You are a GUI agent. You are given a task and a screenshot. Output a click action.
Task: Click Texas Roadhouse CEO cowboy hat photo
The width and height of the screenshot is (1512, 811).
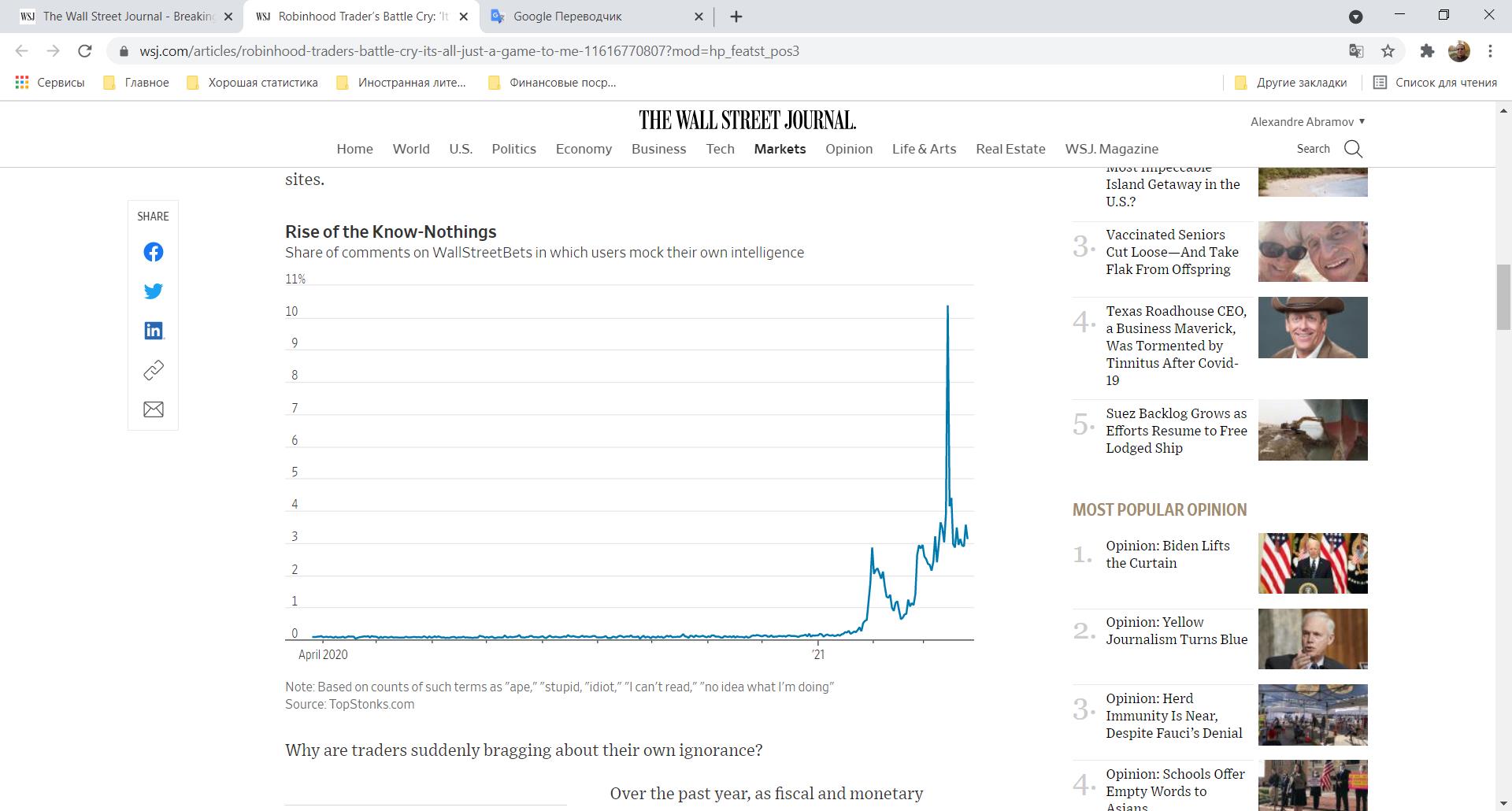[x=1313, y=328]
